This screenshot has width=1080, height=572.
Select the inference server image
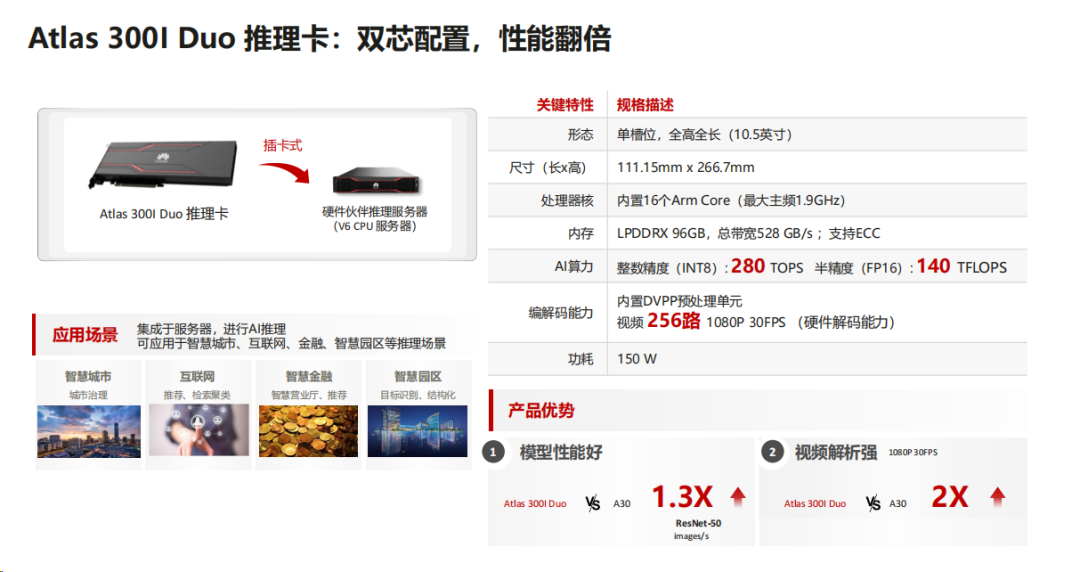(x=376, y=181)
